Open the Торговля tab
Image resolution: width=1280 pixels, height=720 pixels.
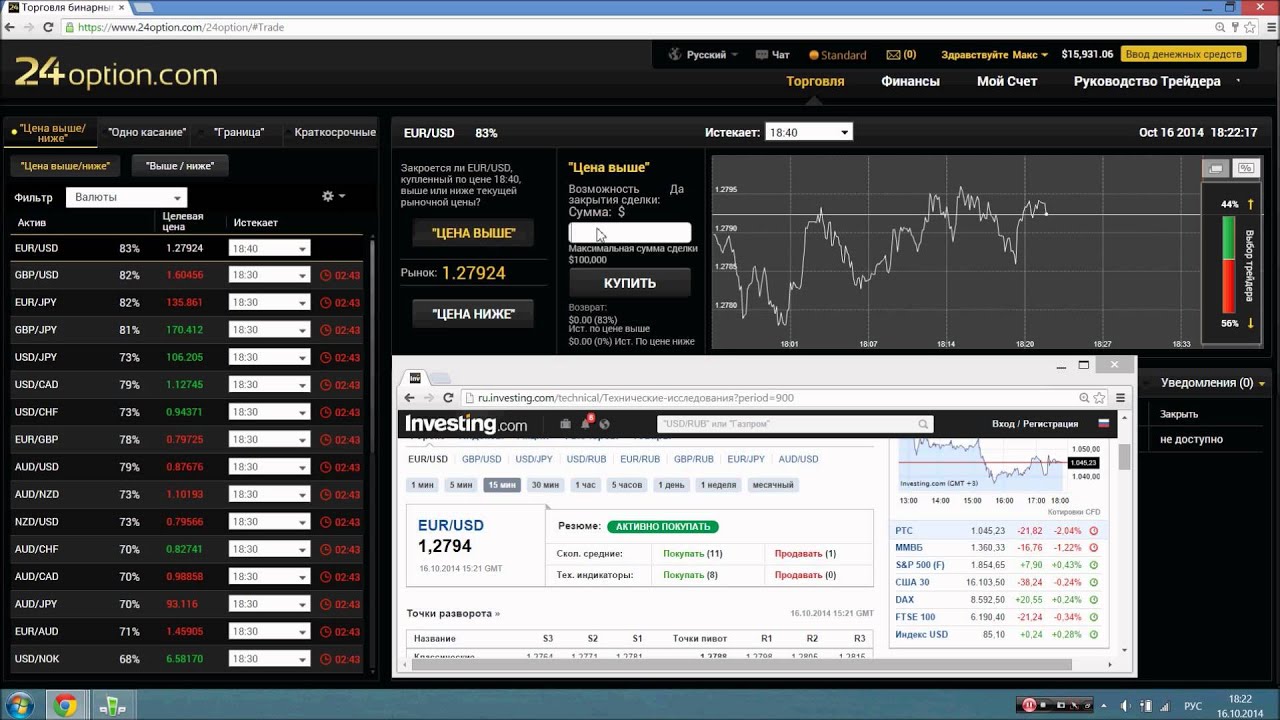[x=815, y=82]
